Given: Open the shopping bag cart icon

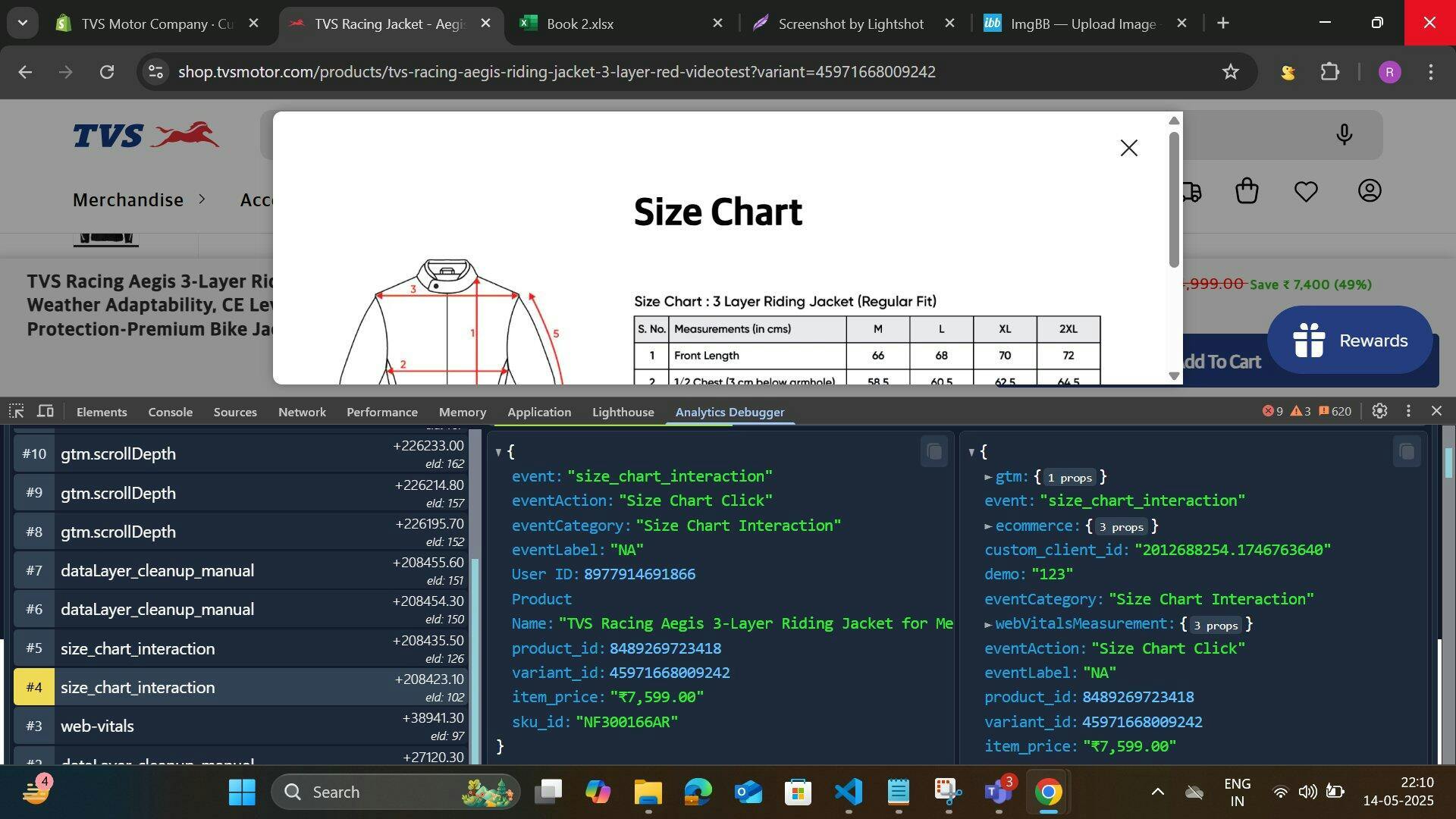Looking at the screenshot, I should (x=1247, y=190).
